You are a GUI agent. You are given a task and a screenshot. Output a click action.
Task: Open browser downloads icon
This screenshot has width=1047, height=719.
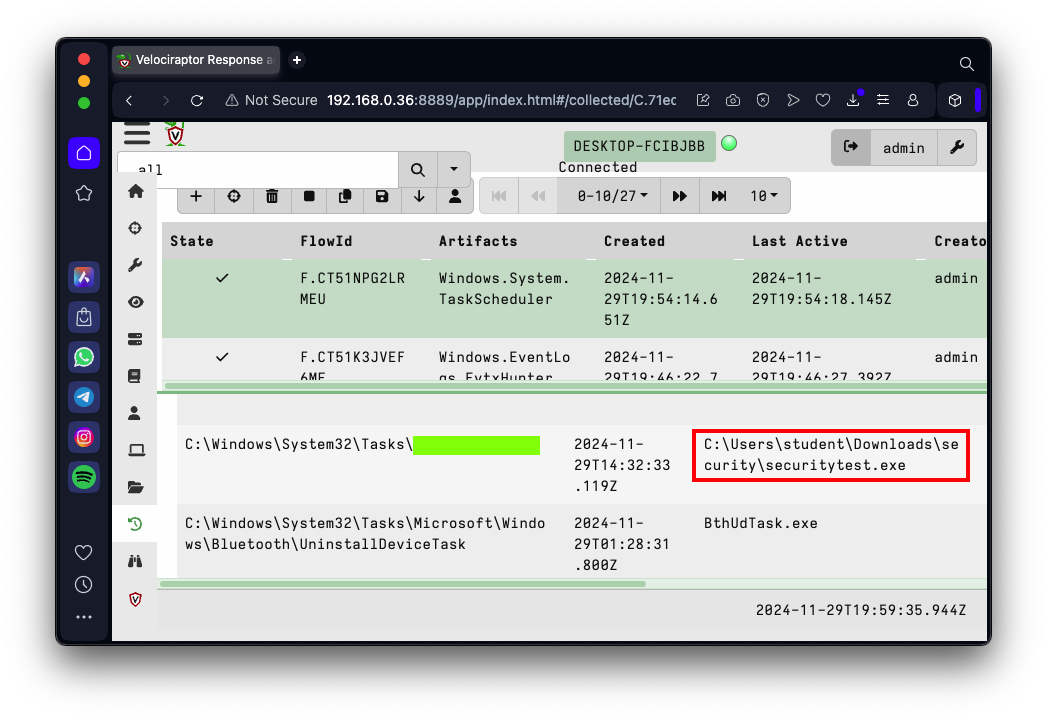point(853,100)
